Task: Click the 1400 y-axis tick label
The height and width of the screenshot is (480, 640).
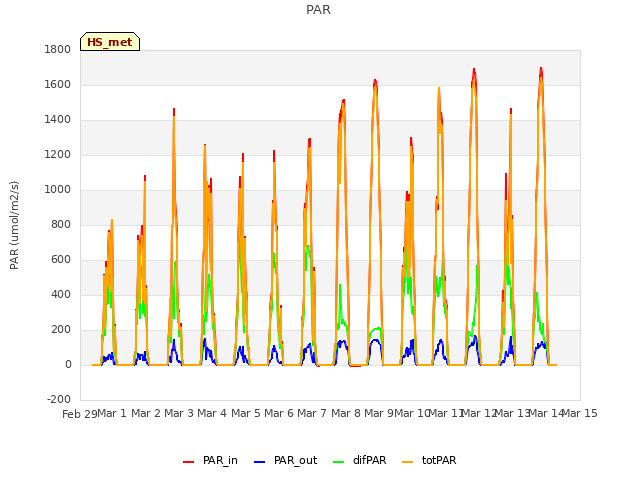Action: pyautogui.click(x=58, y=120)
